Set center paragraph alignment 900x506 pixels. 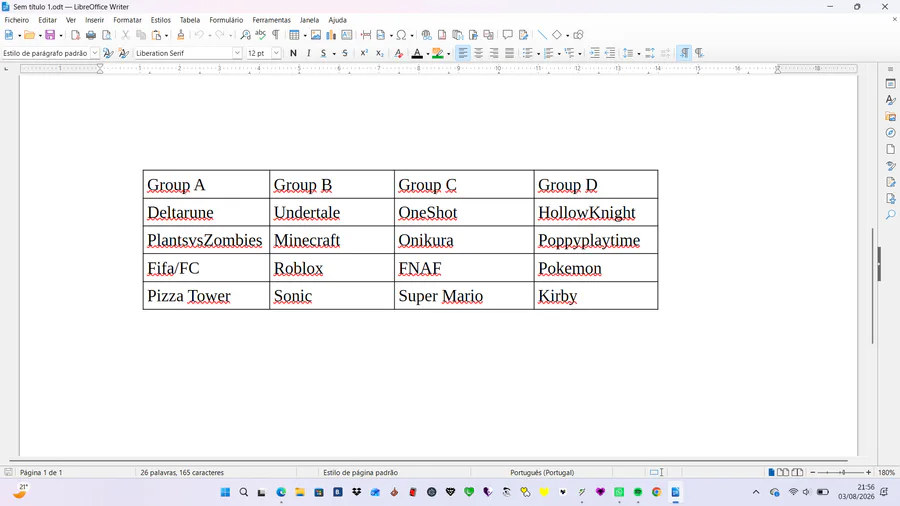pos(478,53)
